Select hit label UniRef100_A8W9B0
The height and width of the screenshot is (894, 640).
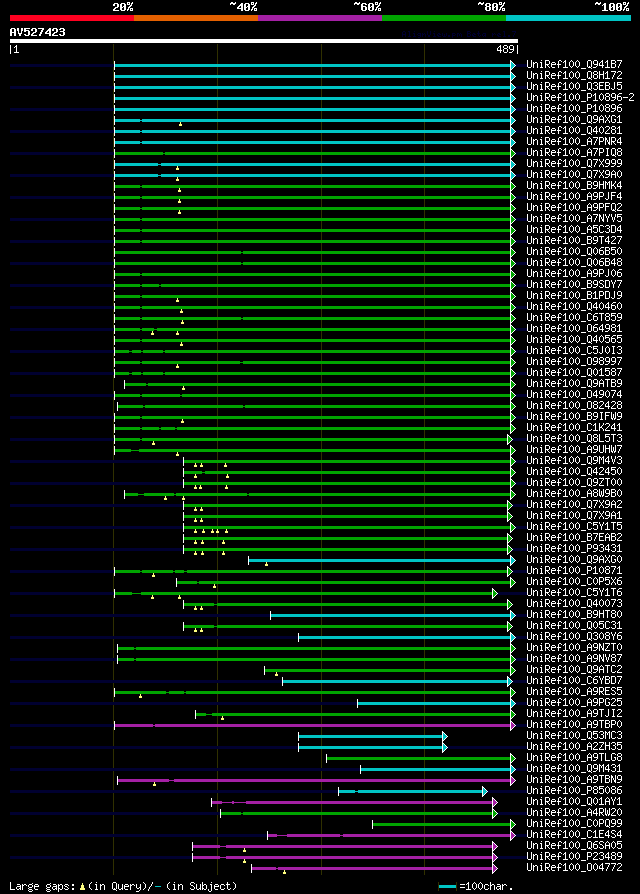pyautogui.click(x=574, y=494)
